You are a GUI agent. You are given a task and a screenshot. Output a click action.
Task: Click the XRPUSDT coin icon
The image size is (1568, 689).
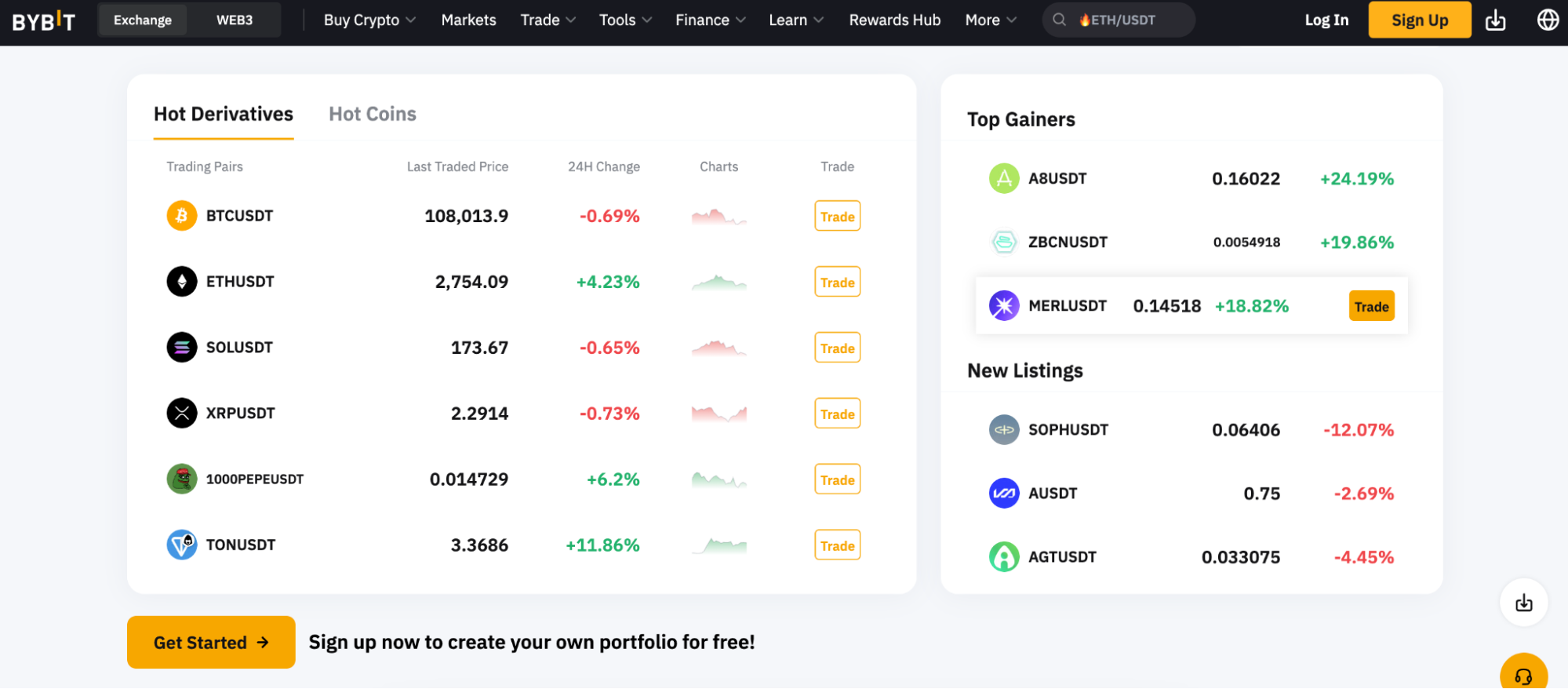tap(182, 414)
